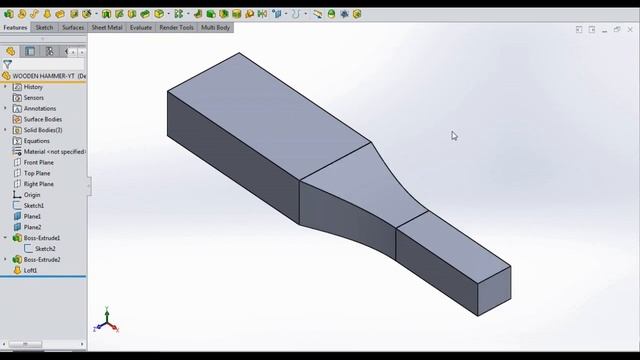Select the Revolved Cut tool
The width and height of the screenshot is (640, 360).
click(x=106, y=14)
